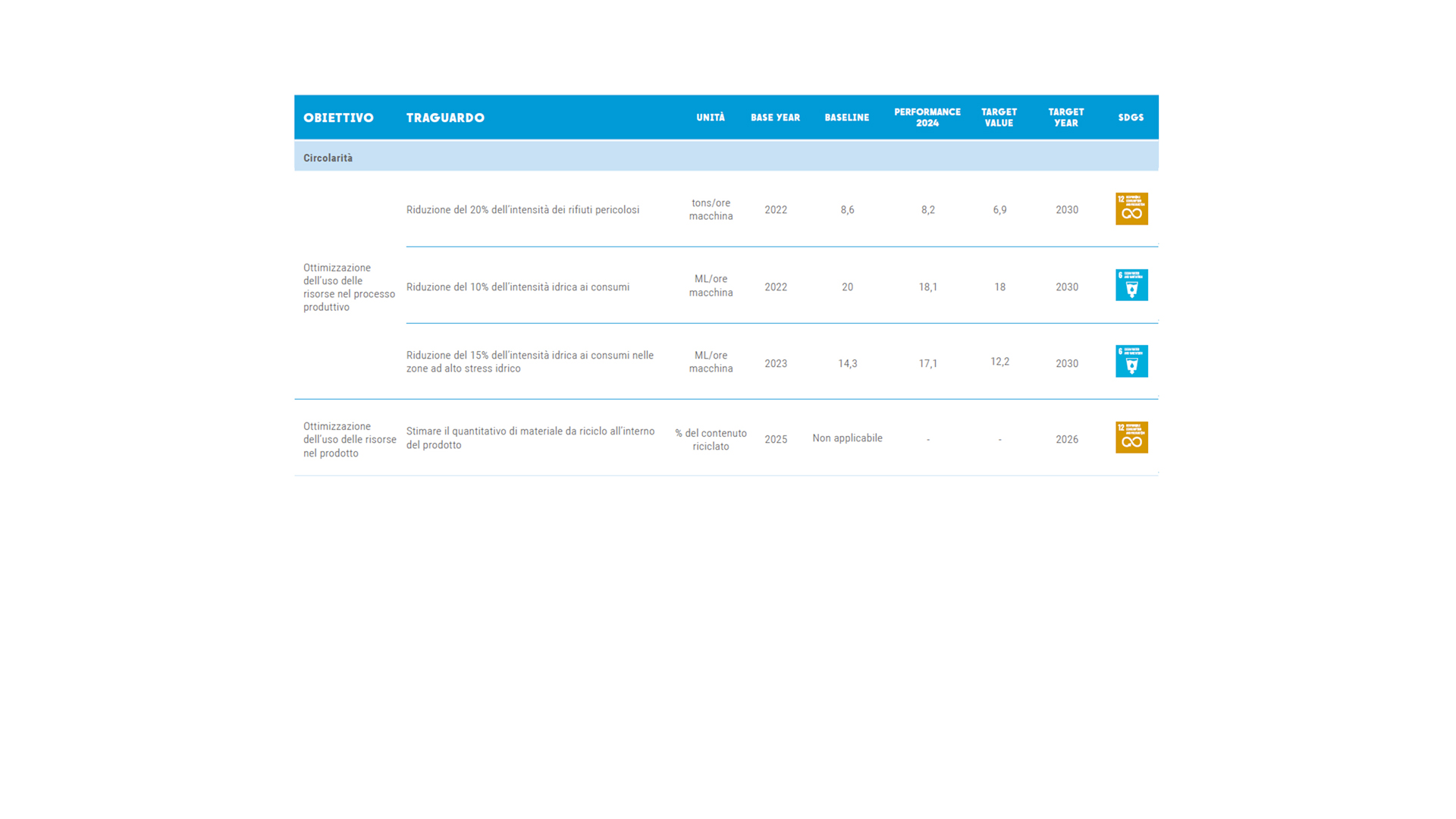Image resolution: width=1456 pixels, height=819 pixels.
Task: Click baseline value 20
Action: (x=847, y=287)
